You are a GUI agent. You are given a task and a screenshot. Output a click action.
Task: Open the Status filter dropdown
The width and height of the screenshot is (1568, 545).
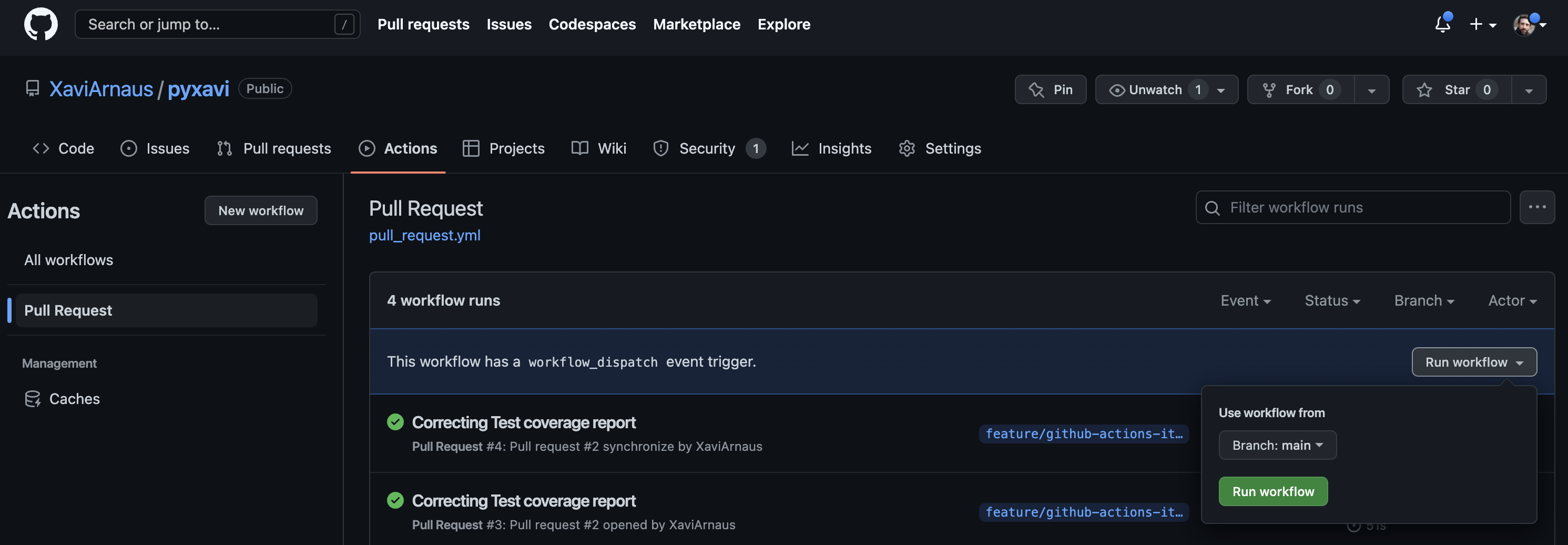tap(1332, 301)
